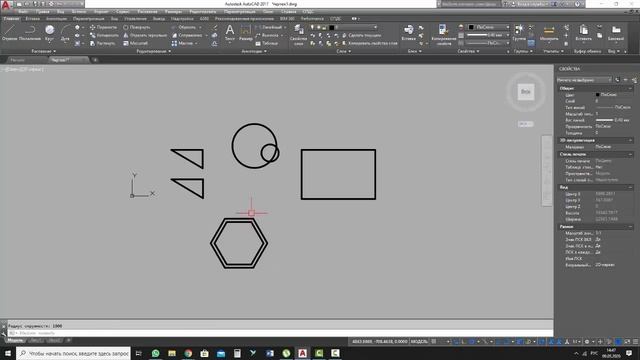Click the Array (Массив) tool
The height and width of the screenshot is (360, 640).
pos(182,43)
